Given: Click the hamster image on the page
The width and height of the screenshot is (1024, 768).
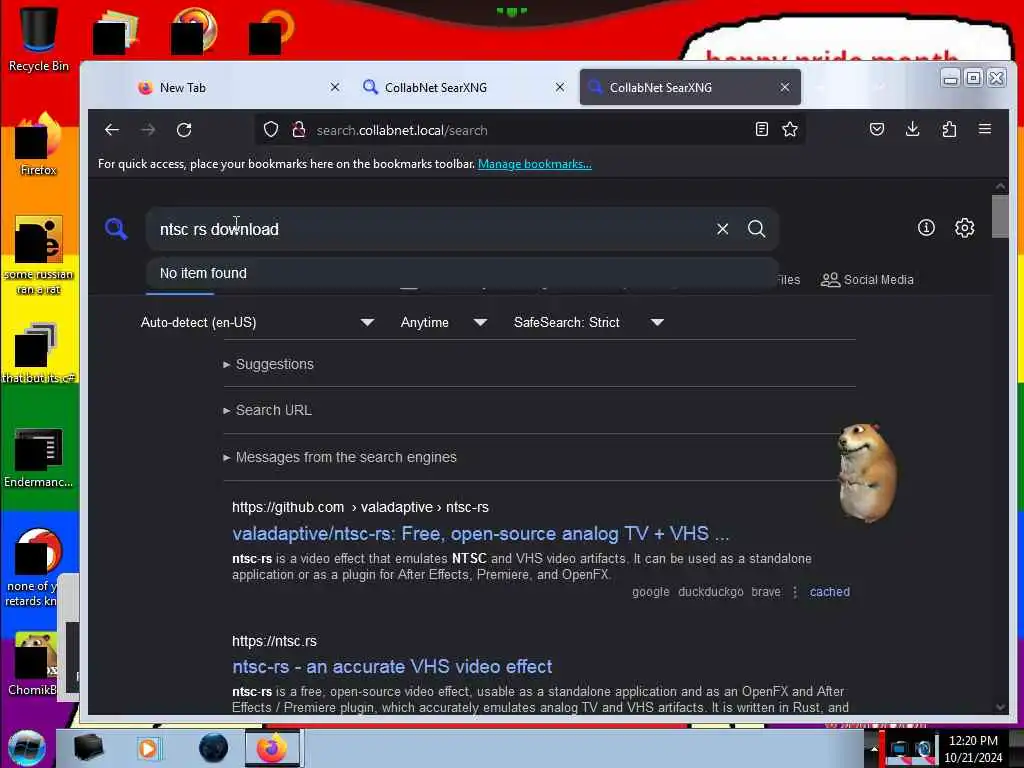Looking at the screenshot, I should [867, 472].
